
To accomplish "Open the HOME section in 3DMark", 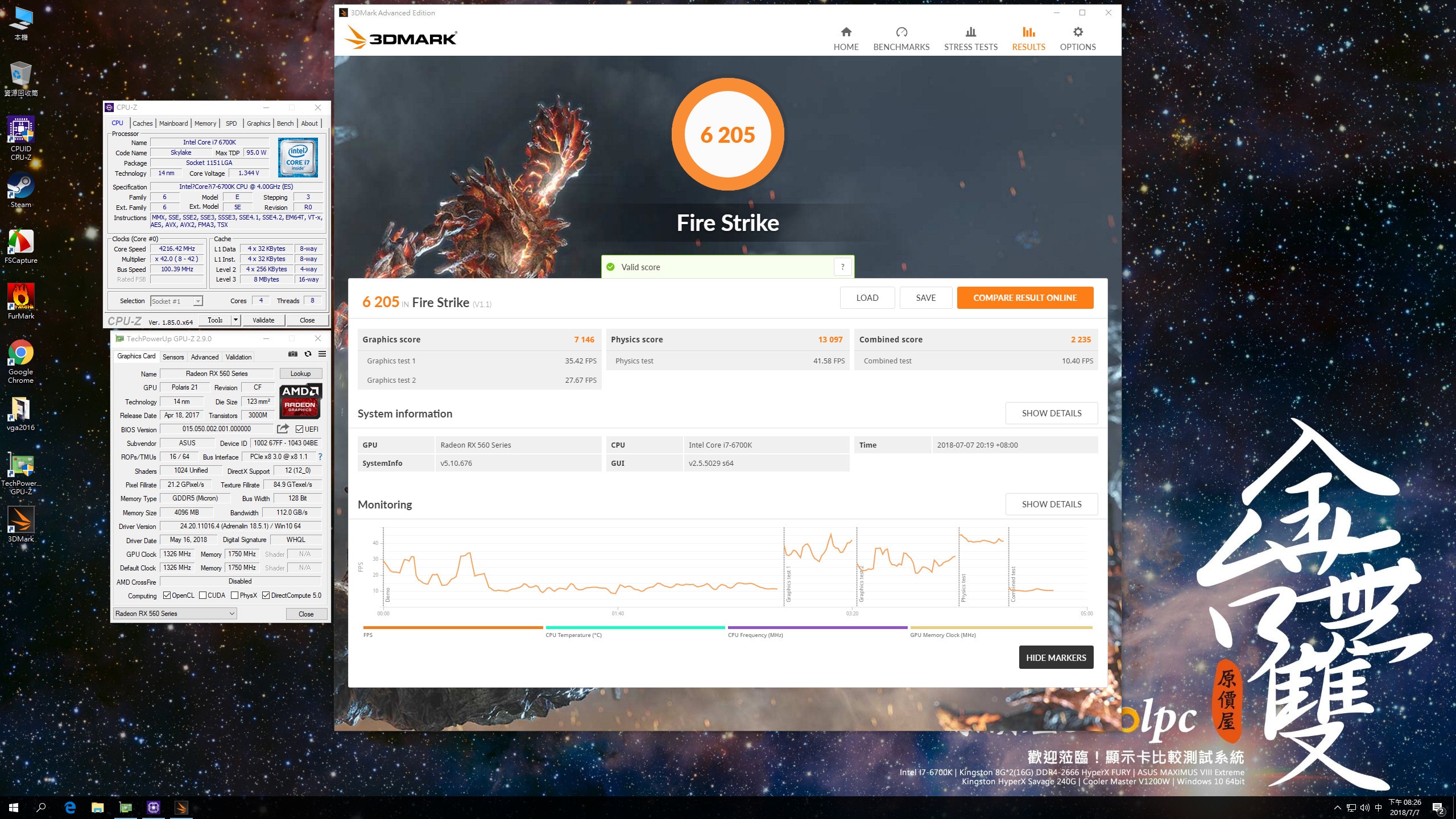I will point(846,39).
